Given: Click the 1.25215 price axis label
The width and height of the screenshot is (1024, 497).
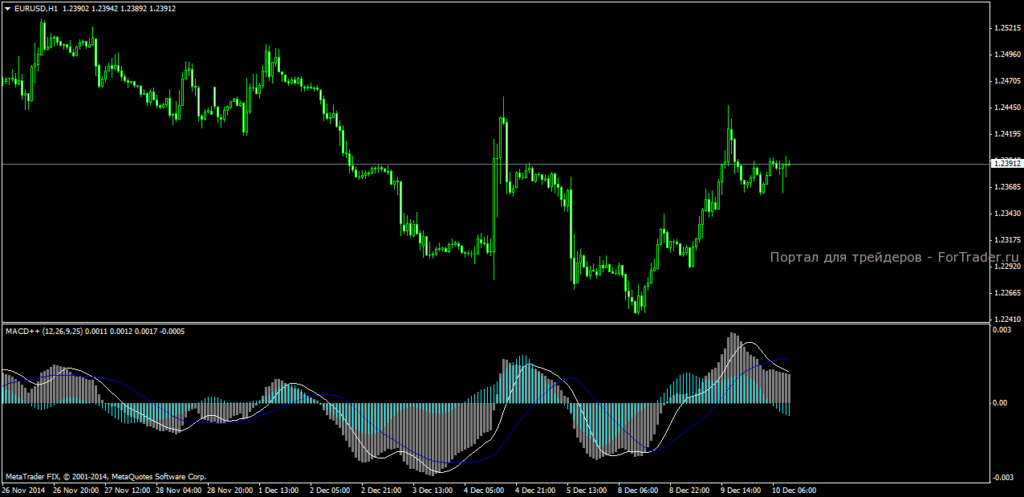Looking at the screenshot, I should pyautogui.click(x=1006, y=28).
